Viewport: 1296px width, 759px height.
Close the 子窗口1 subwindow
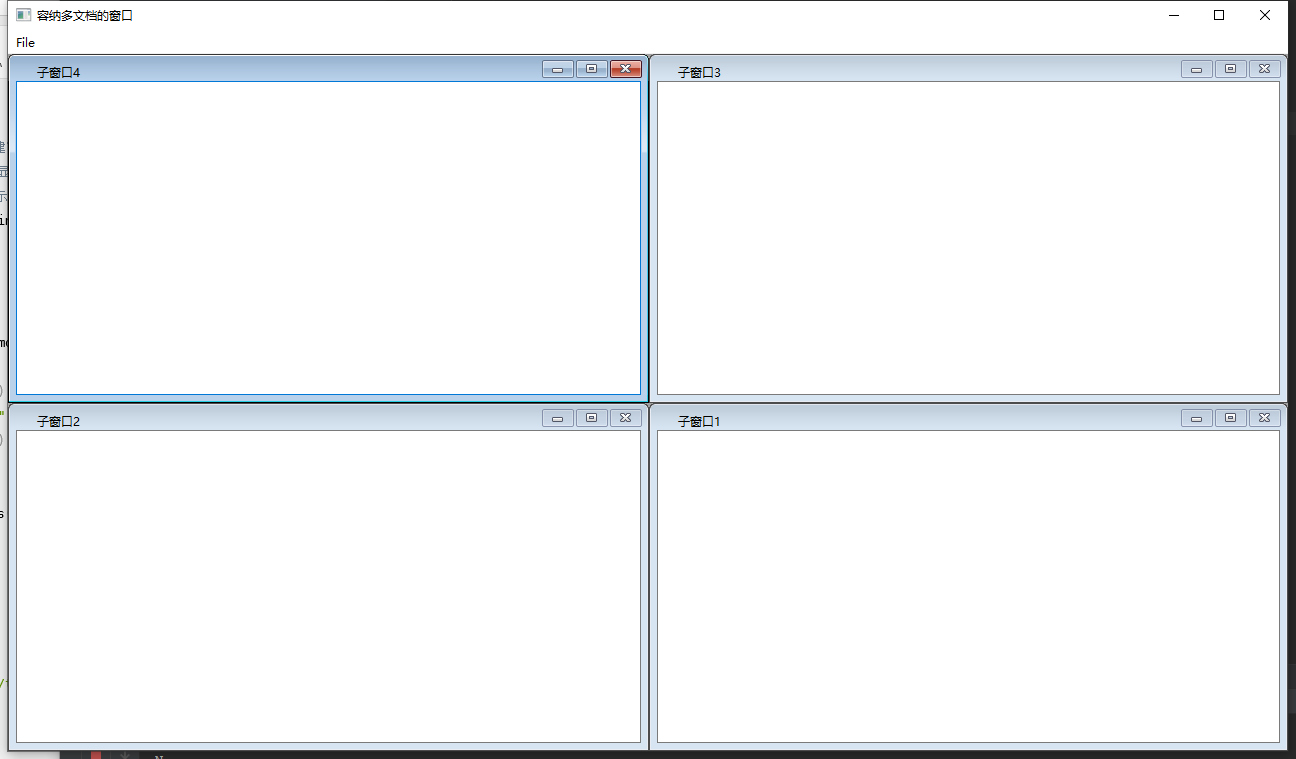tap(1265, 418)
